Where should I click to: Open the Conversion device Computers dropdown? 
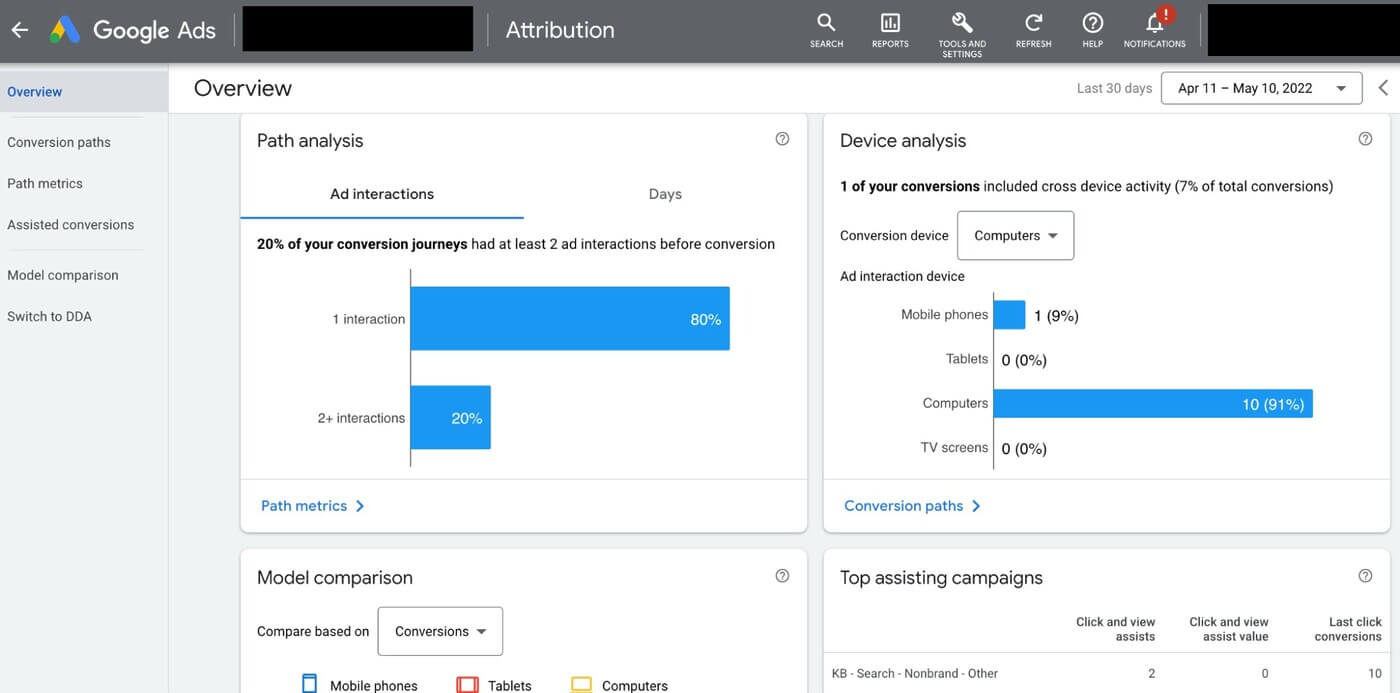[x=1015, y=235]
